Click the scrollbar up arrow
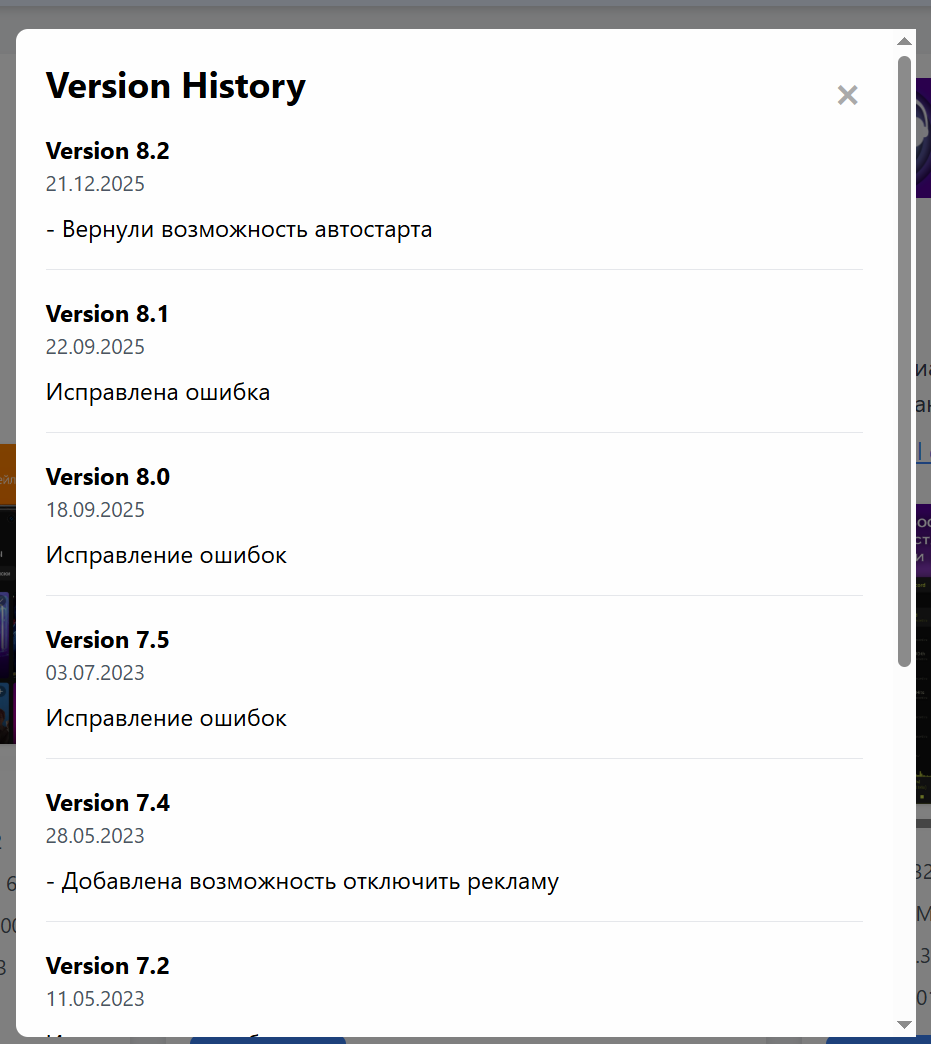Viewport: 931px width, 1044px height. [904, 42]
